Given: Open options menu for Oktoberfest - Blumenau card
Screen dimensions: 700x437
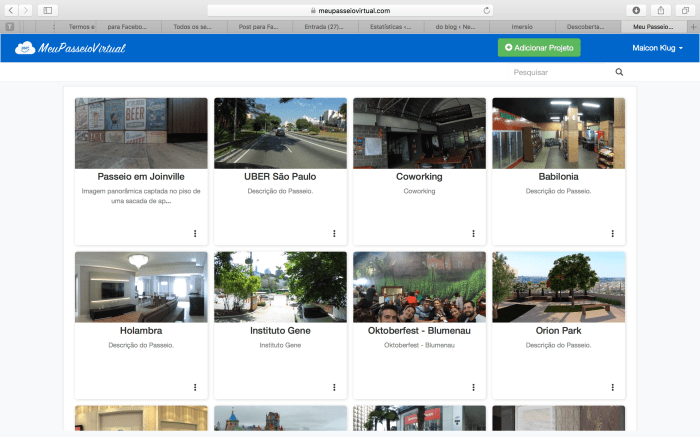Looking at the screenshot, I should click(473, 387).
